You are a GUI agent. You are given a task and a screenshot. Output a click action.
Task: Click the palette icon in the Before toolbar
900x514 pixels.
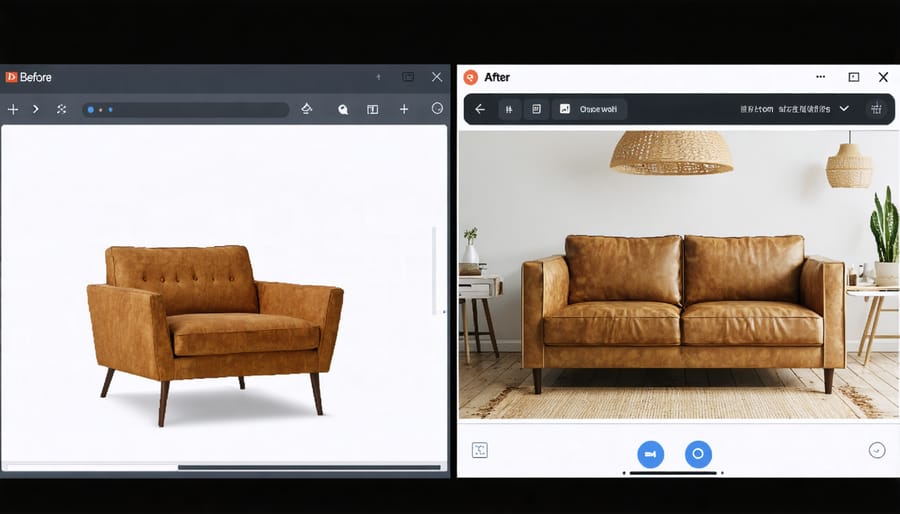click(x=343, y=110)
